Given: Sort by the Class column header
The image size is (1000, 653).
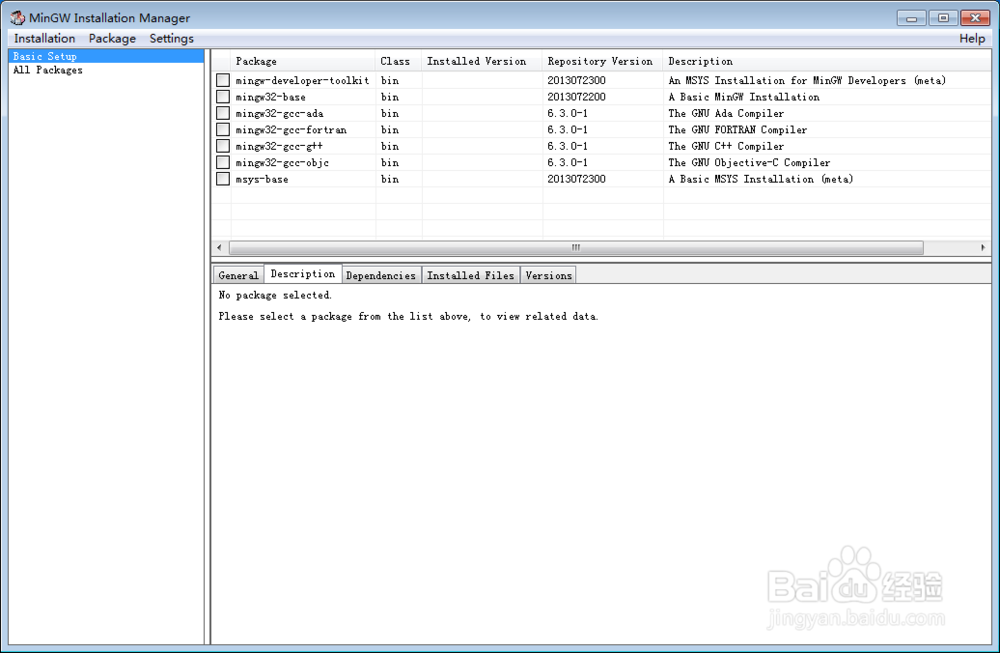Looking at the screenshot, I should (399, 61).
